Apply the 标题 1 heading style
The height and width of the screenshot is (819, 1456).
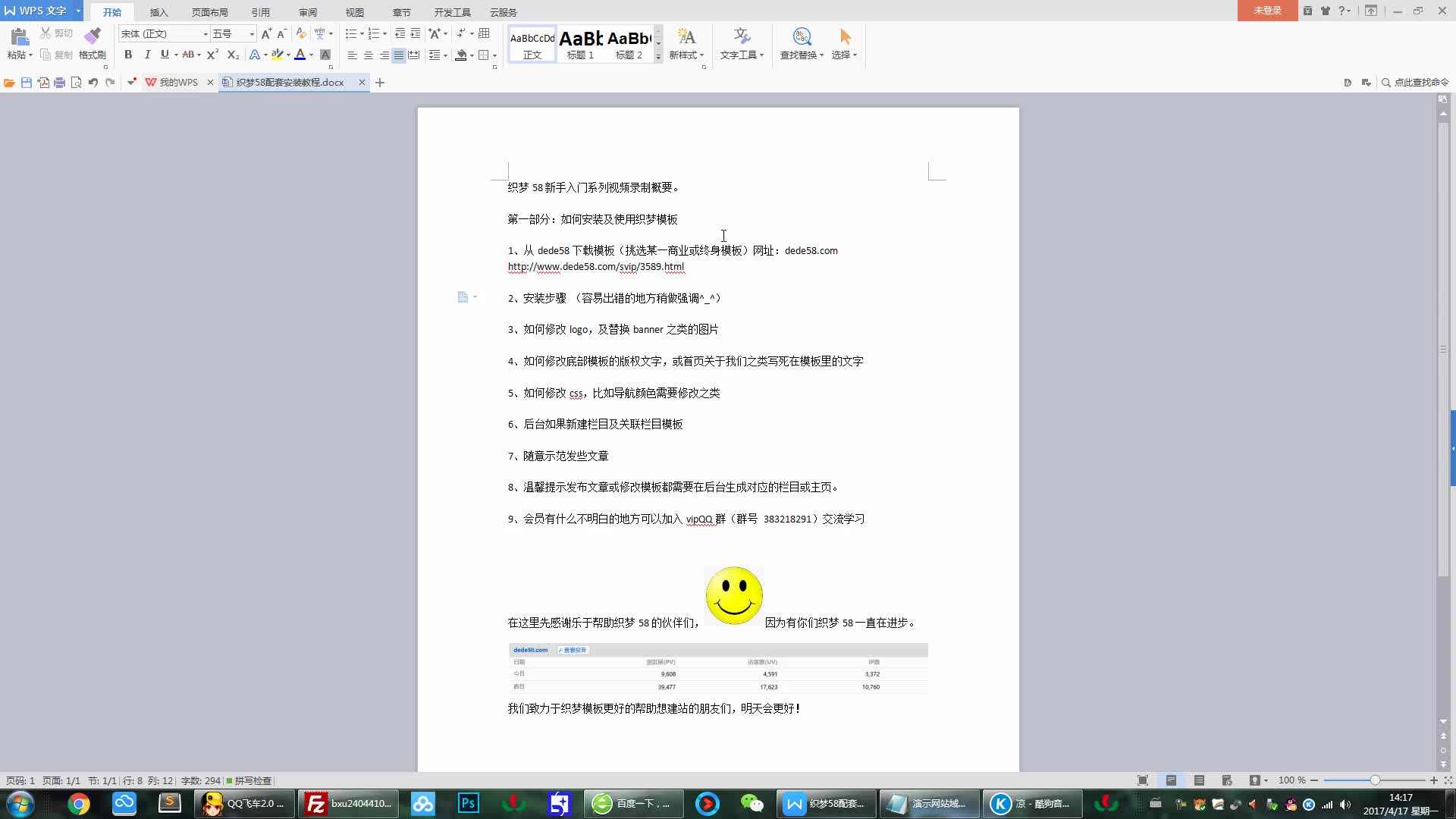click(581, 45)
